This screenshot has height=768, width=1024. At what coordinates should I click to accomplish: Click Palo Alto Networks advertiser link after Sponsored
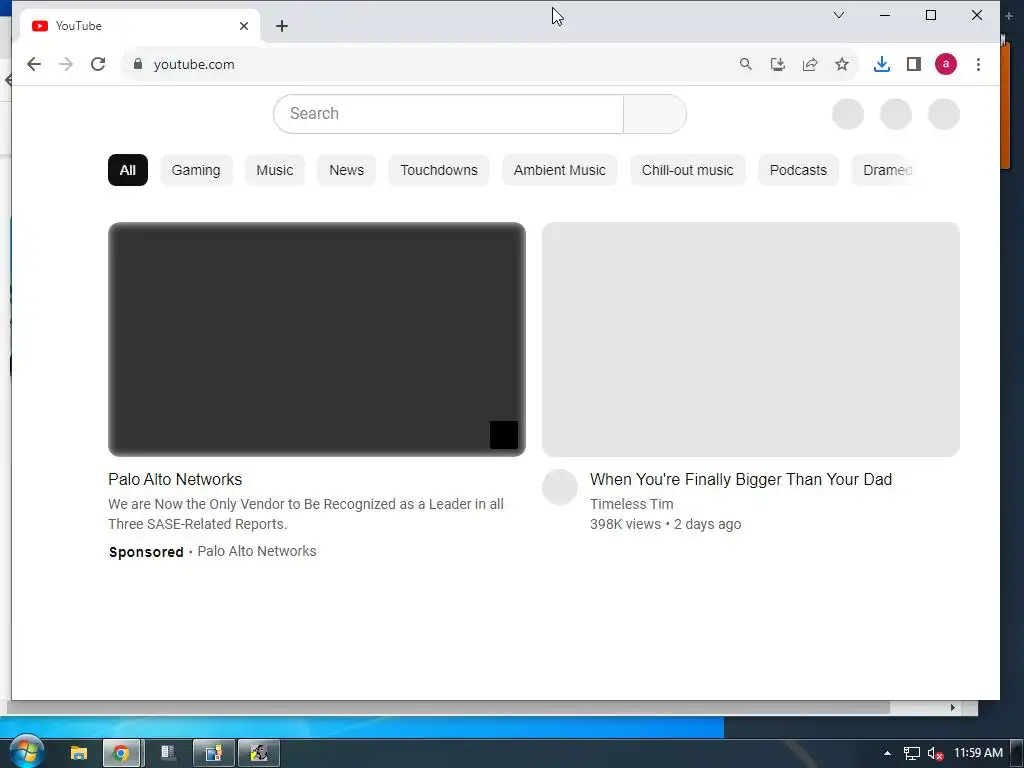pyautogui.click(x=257, y=551)
